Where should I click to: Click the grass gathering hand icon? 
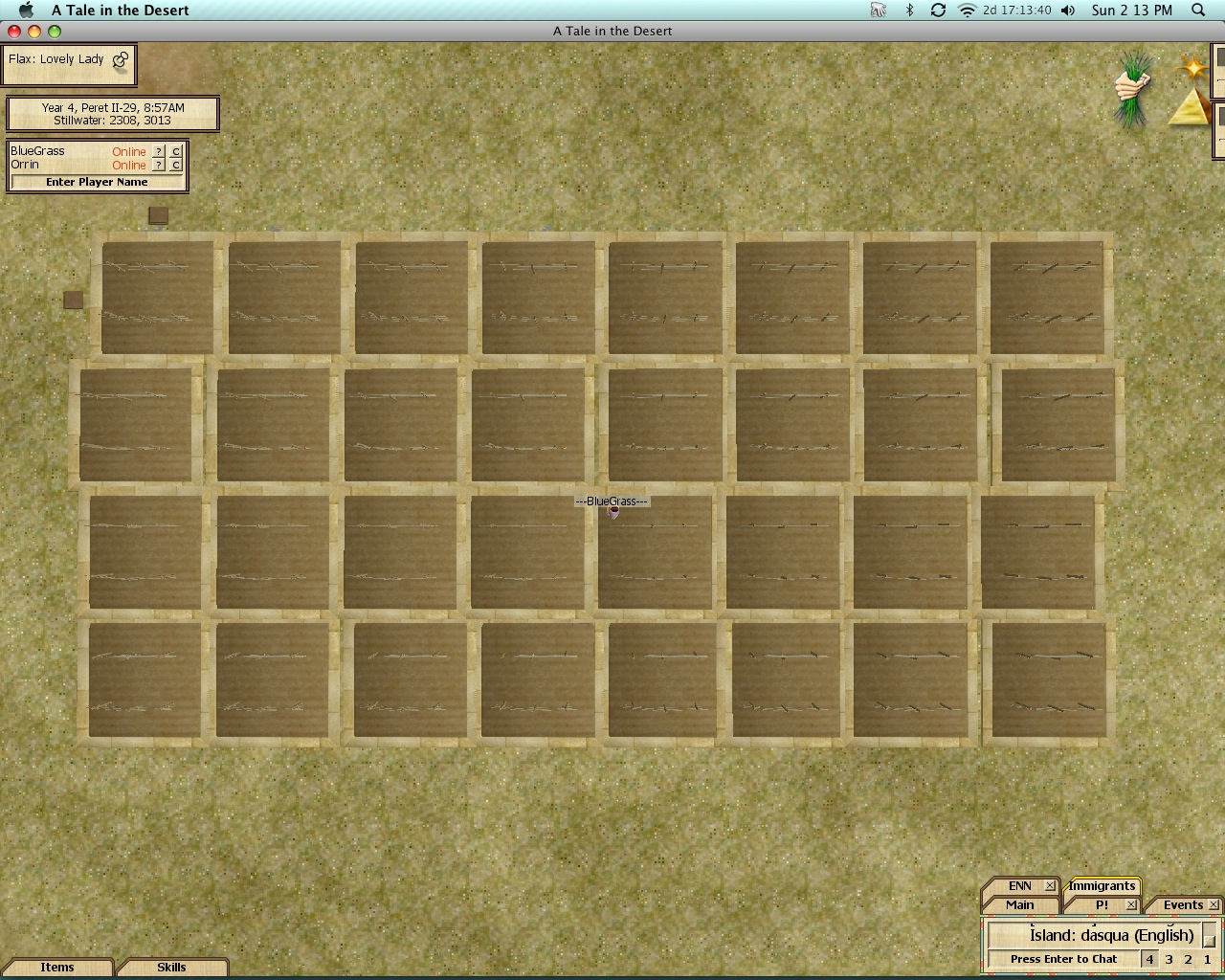(x=1135, y=89)
